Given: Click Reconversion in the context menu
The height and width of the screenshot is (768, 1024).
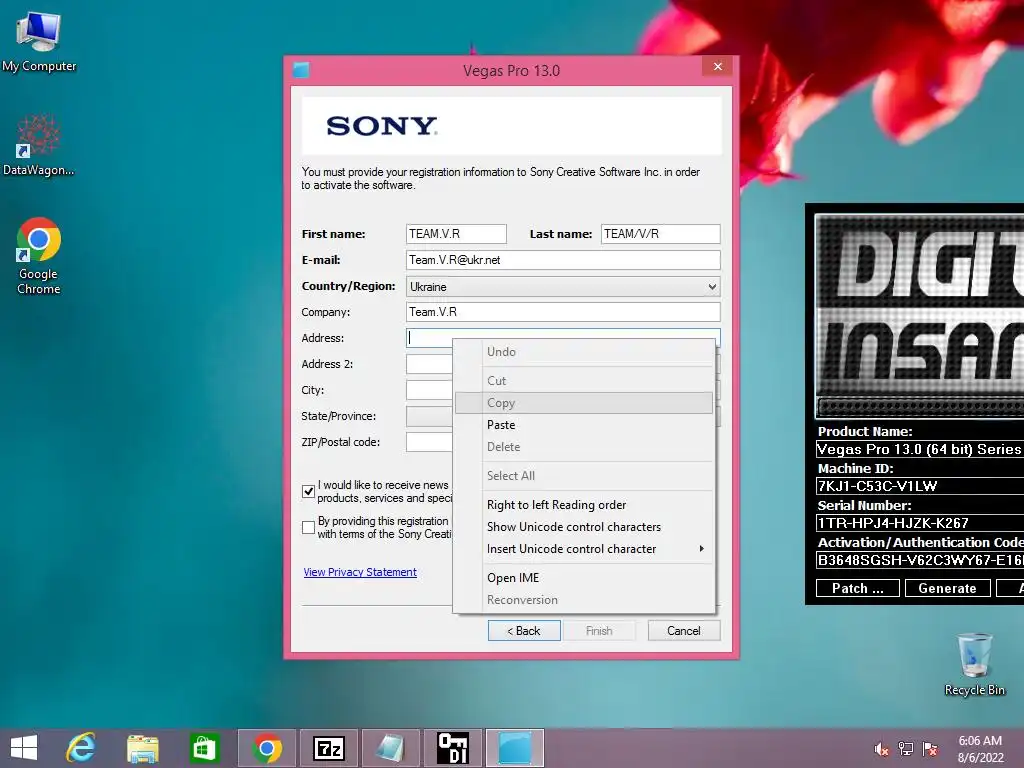Looking at the screenshot, I should pyautogui.click(x=584, y=600).
